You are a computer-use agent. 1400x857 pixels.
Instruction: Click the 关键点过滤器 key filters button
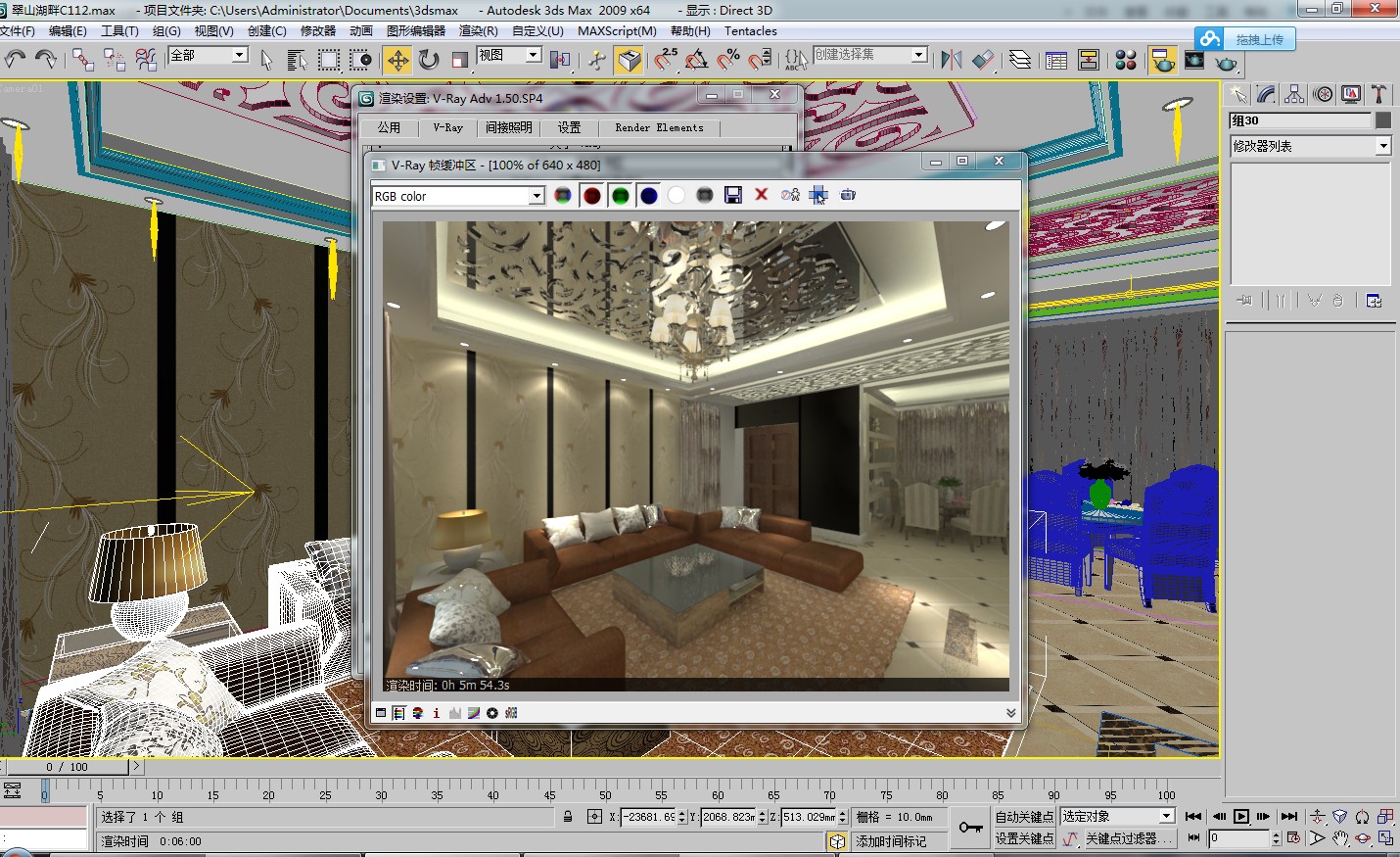point(1129,838)
